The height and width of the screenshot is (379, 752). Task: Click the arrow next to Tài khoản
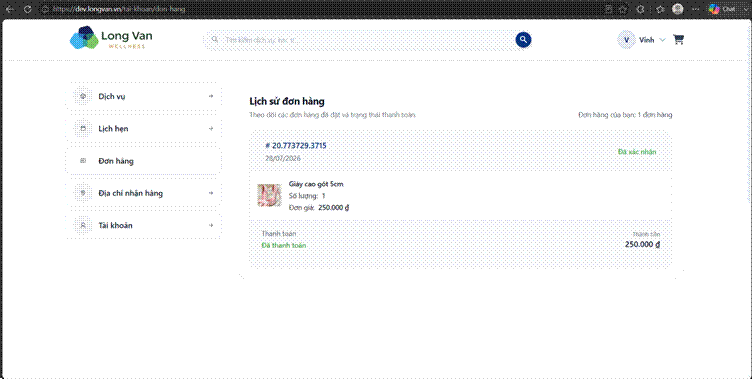211,225
